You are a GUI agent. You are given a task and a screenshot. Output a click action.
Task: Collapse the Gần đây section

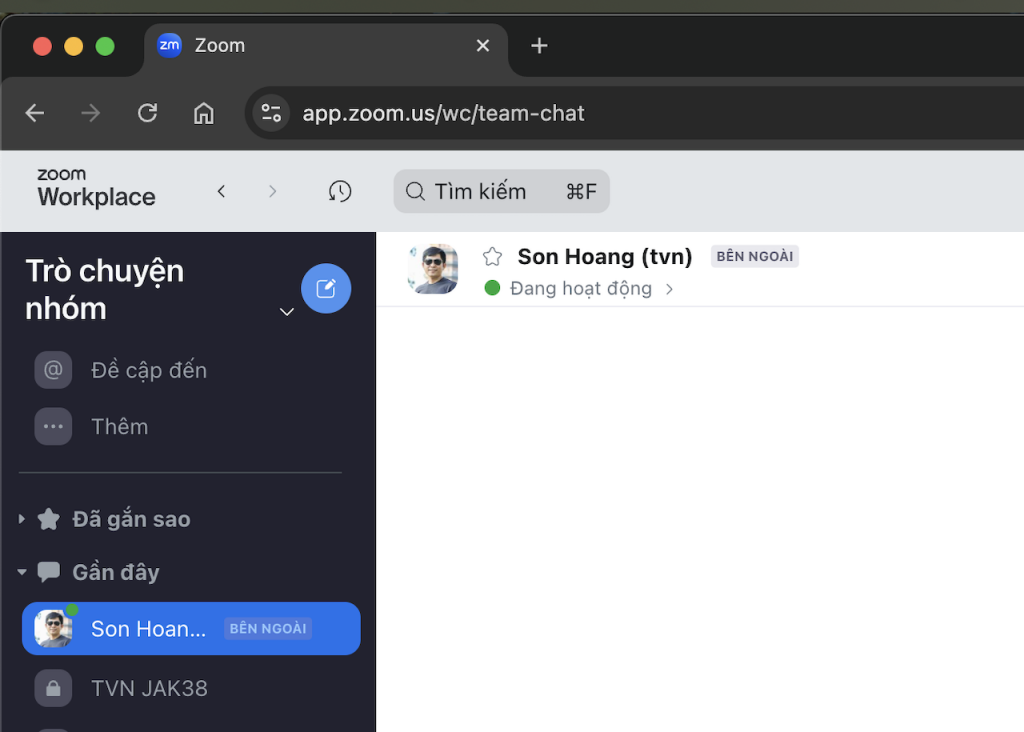22,572
